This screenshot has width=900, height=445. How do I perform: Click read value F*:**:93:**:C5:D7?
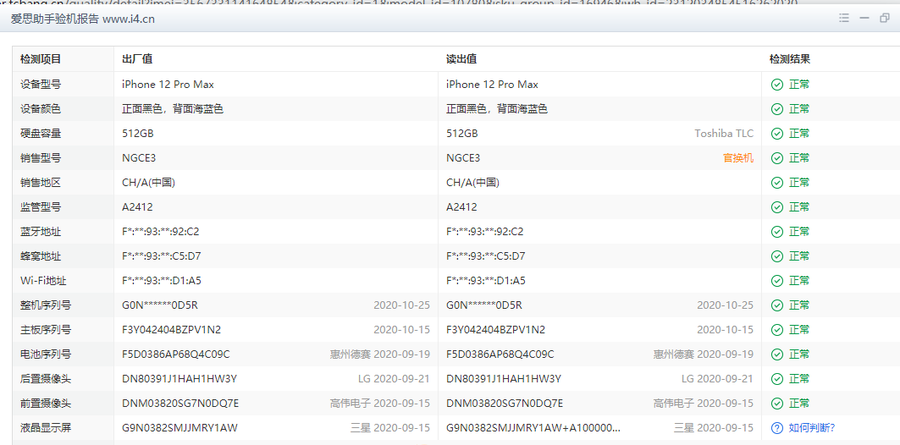coord(486,256)
